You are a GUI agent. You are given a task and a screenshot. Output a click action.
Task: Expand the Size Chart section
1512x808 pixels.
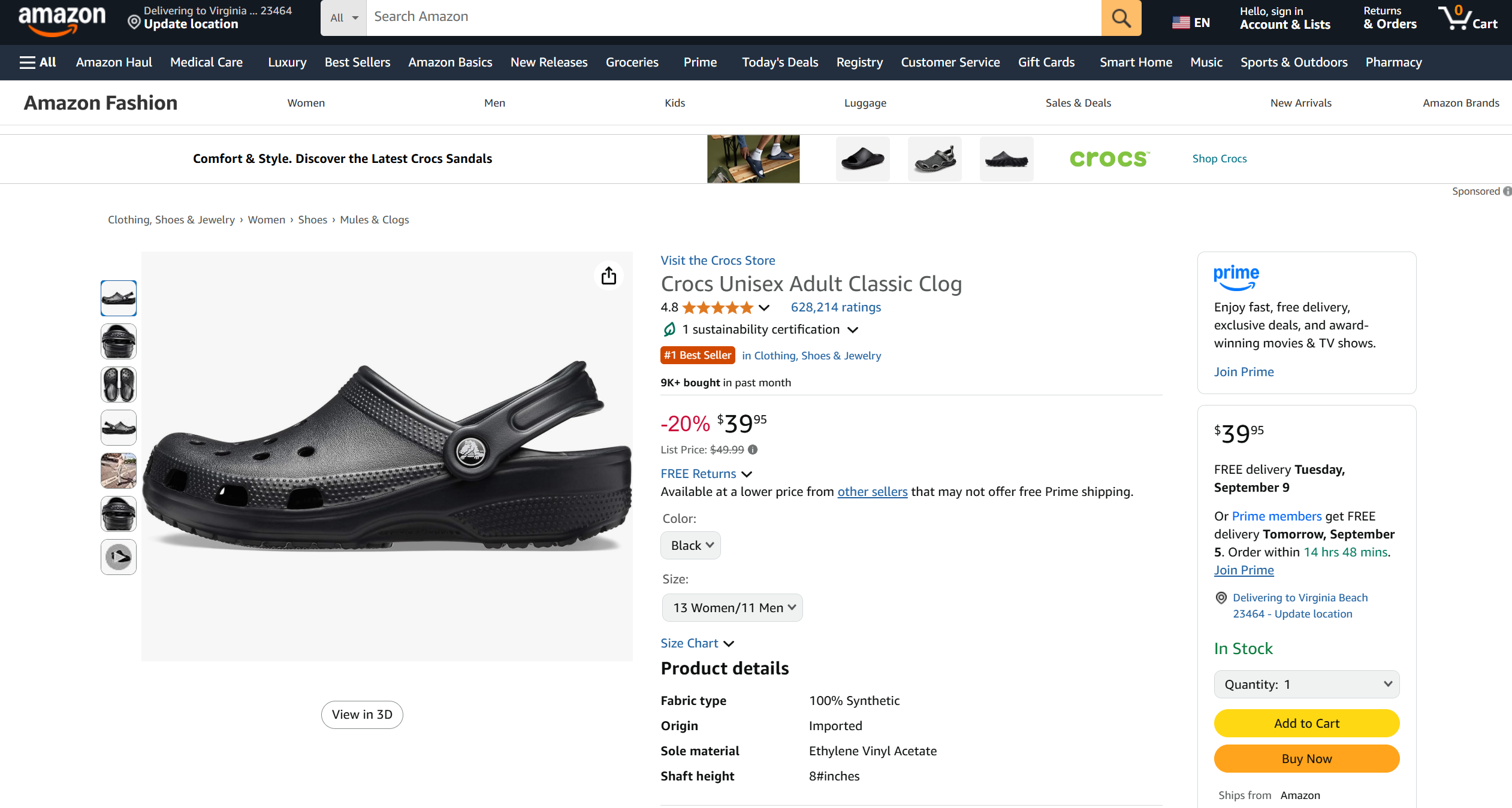(697, 643)
